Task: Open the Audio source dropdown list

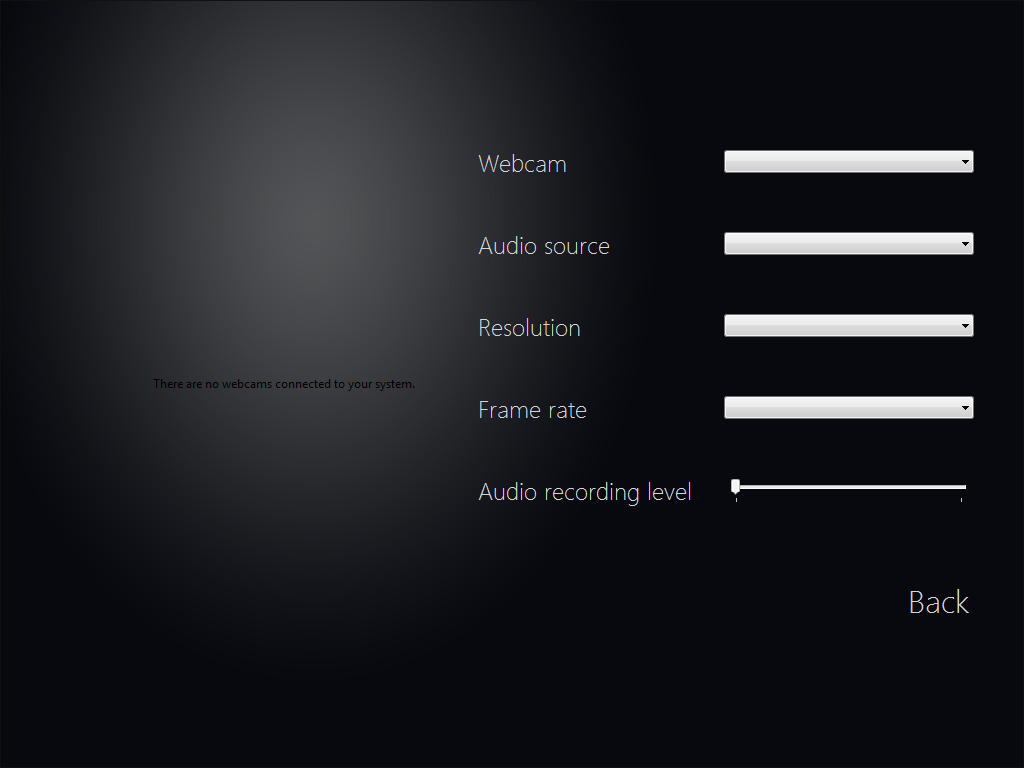Action: [848, 244]
